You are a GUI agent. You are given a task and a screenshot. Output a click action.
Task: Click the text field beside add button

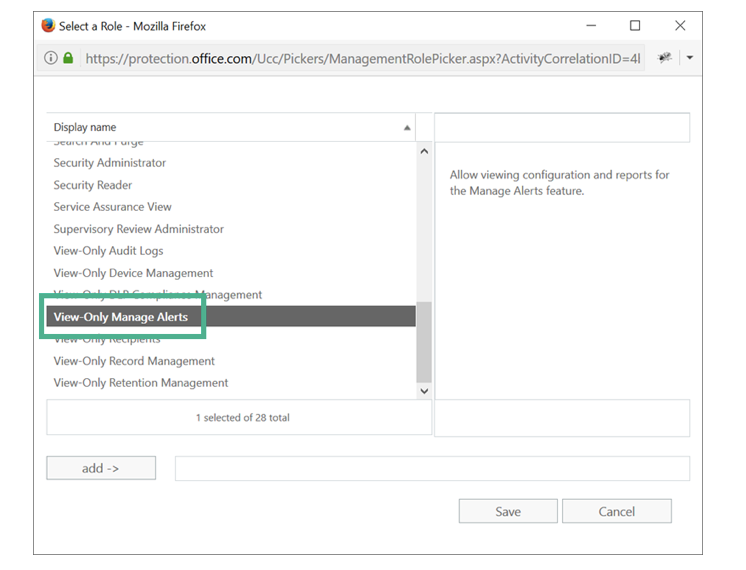point(432,468)
